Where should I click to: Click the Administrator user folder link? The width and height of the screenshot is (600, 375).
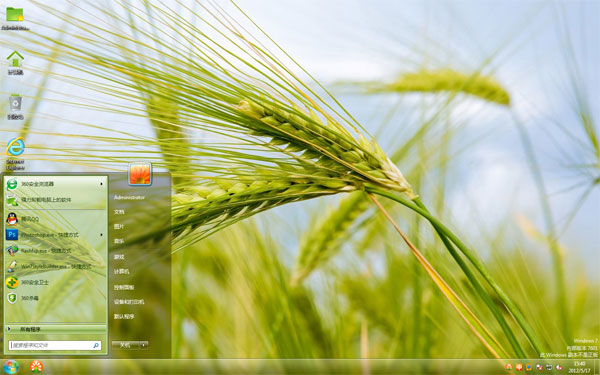(129, 197)
